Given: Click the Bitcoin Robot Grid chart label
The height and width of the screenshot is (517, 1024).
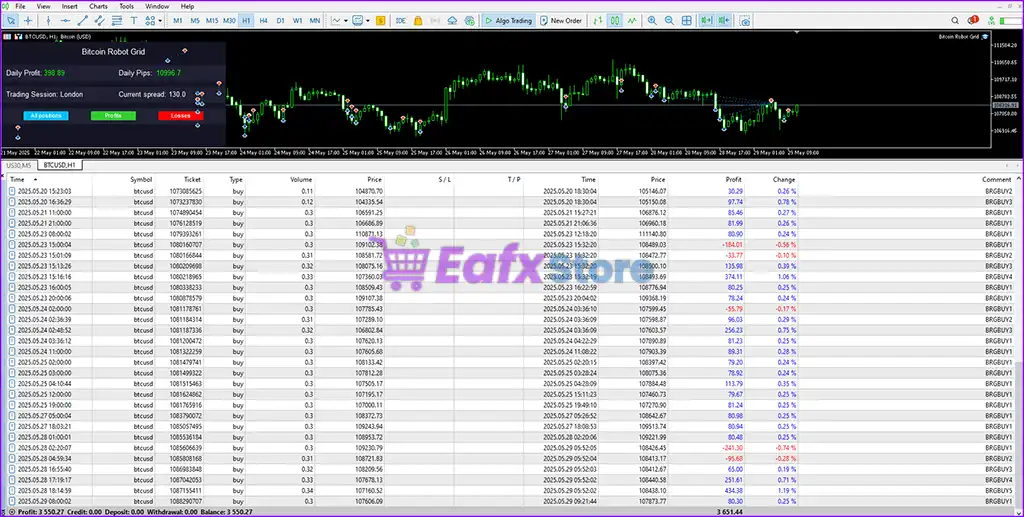Looking at the screenshot, I should 959,37.
